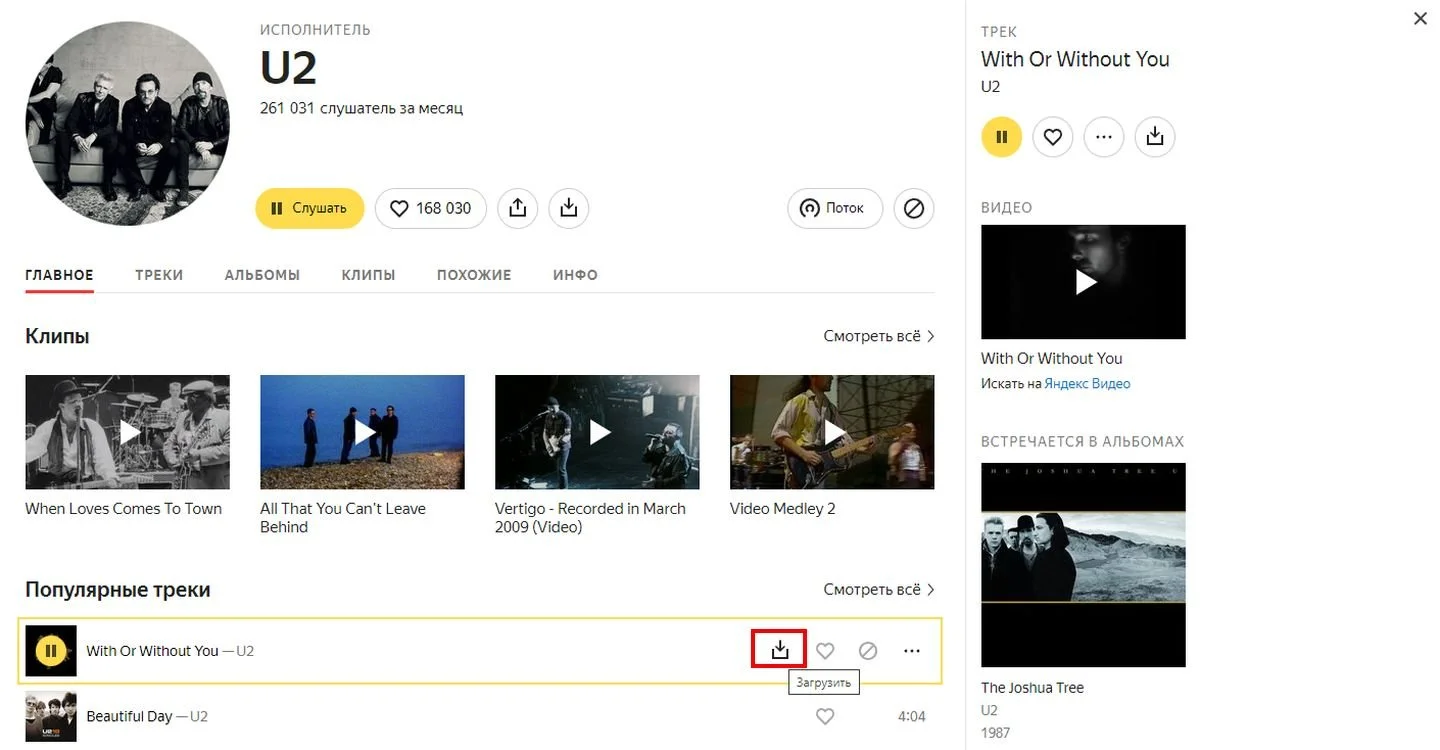Open more options for With Or Without You row
Image resolution: width=1440 pixels, height=750 pixels.
click(912, 651)
